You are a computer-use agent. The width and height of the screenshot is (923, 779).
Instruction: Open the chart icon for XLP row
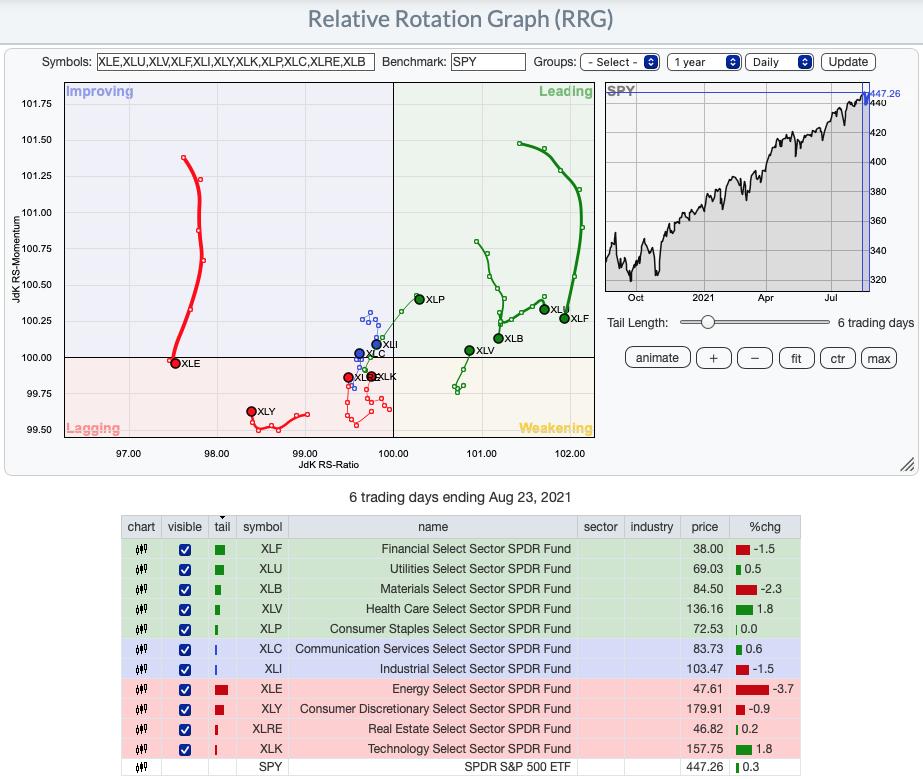click(141, 629)
